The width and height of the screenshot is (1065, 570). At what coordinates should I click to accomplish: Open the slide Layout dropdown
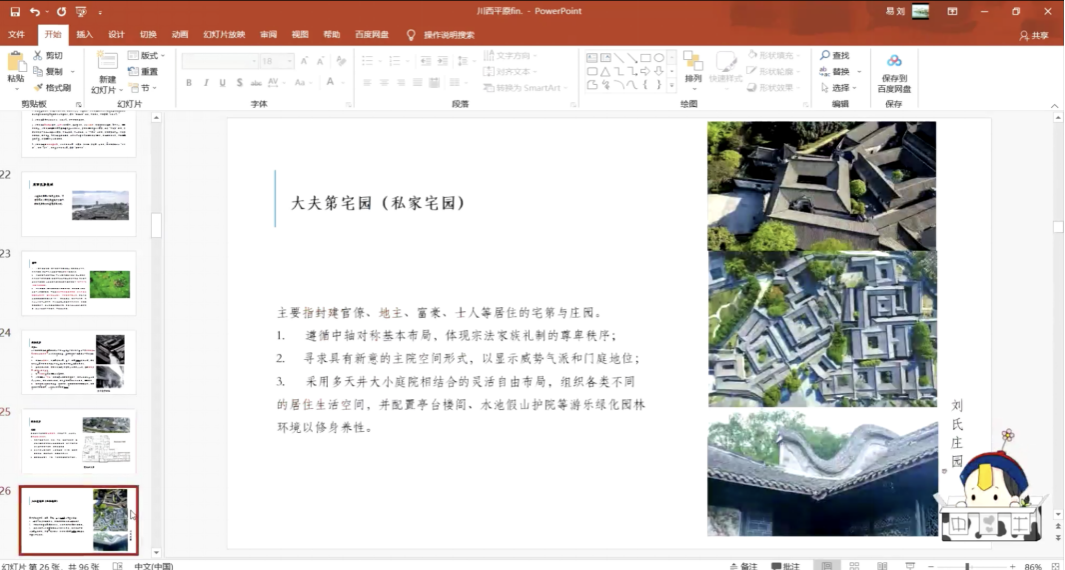pyautogui.click(x=149, y=56)
